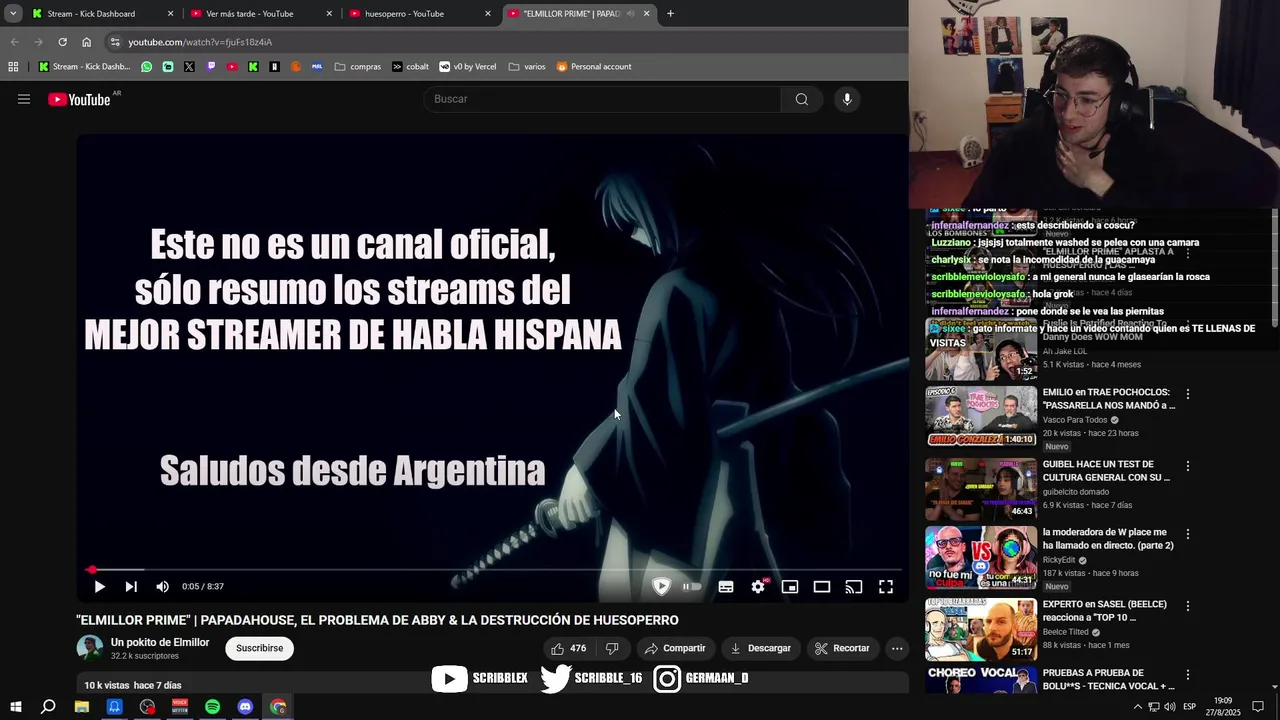Click the address bar URL
This screenshot has height=720, width=1280.
(x=200, y=42)
